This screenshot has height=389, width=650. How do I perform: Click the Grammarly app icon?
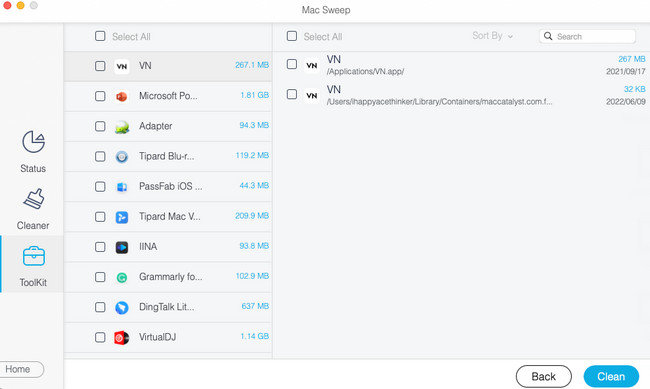[121, 277]
